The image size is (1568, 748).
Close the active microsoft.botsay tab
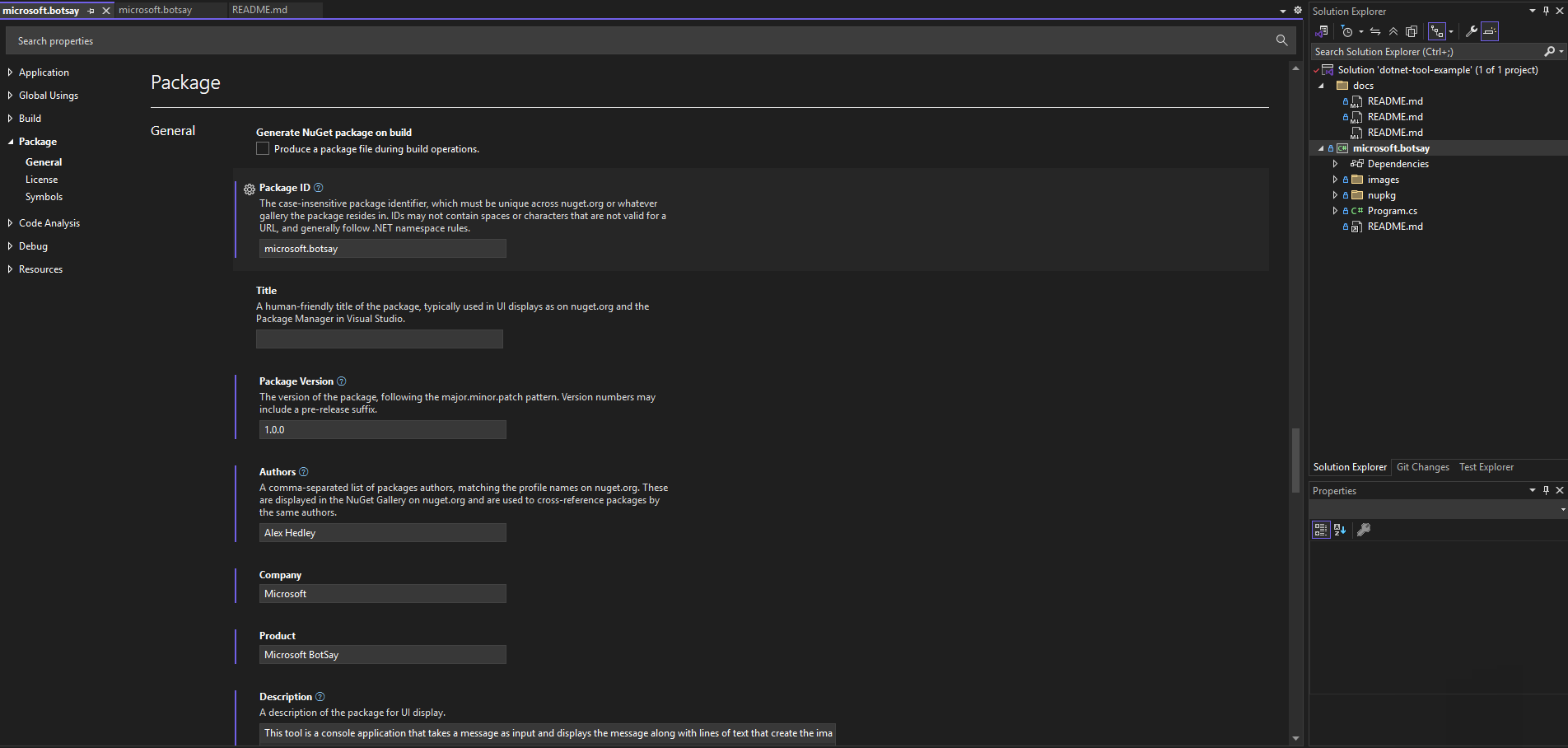click(106, 11)
